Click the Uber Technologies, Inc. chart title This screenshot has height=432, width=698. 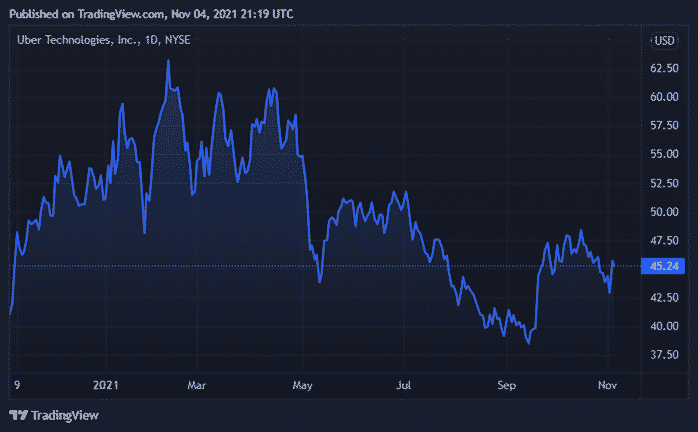point(103,40)
